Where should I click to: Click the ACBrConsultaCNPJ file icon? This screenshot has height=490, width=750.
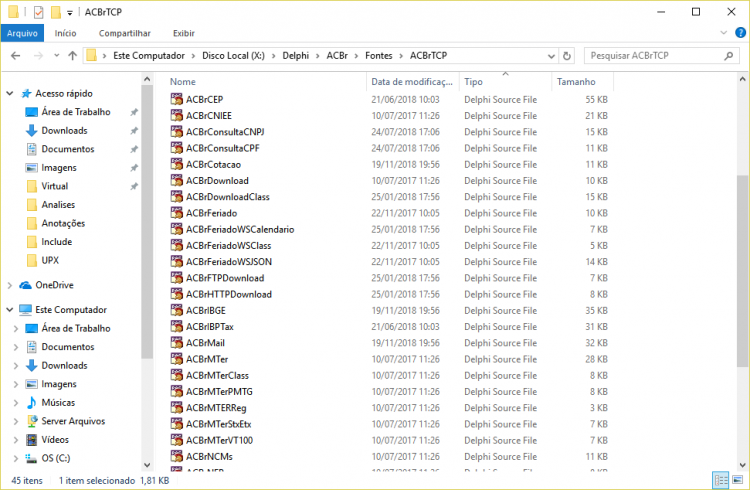click(176, 132)
